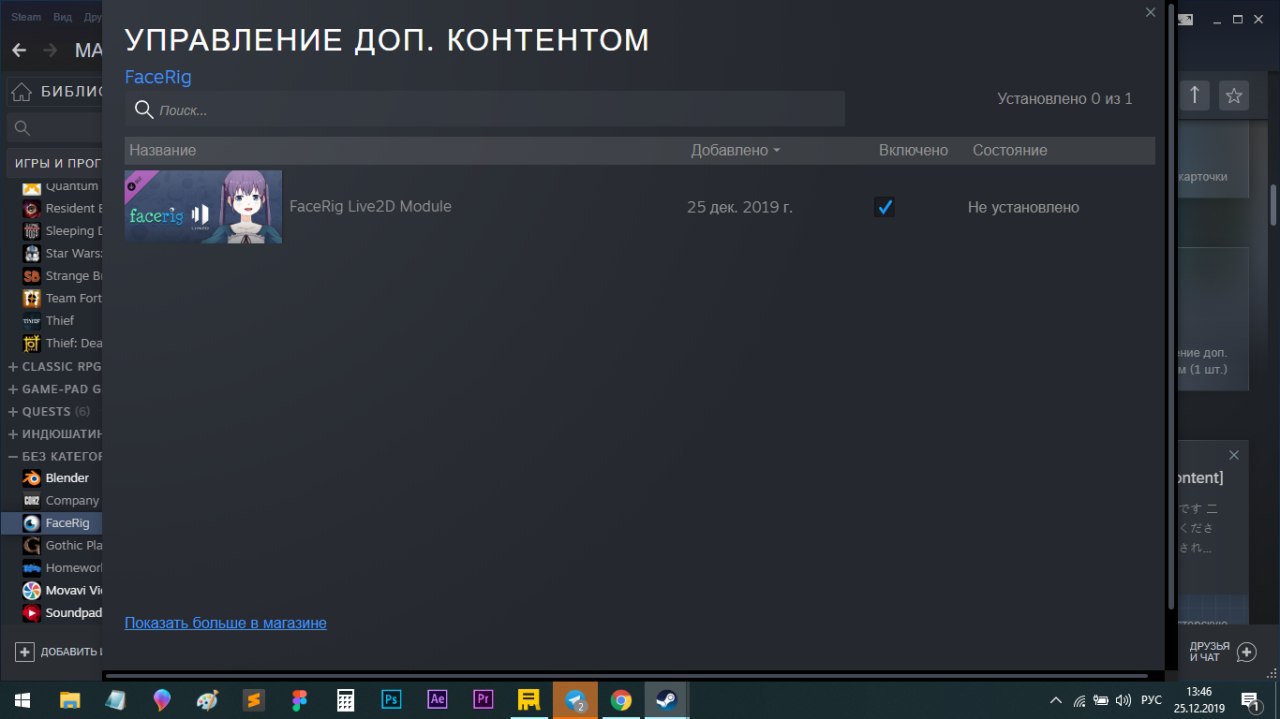Click the Steam taskbar icon
Viewport: 1280px width, 719px height.
click(x=667, y=699)
